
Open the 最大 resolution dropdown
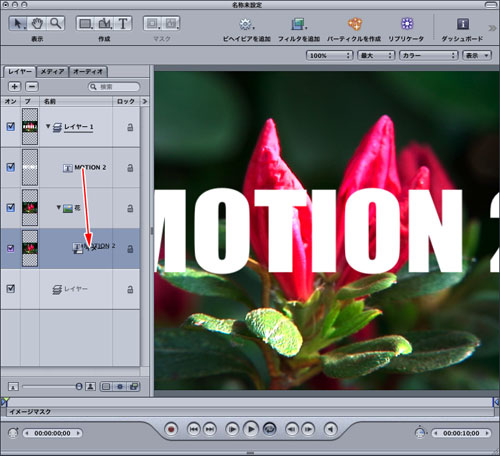click(x=376, y=55)
